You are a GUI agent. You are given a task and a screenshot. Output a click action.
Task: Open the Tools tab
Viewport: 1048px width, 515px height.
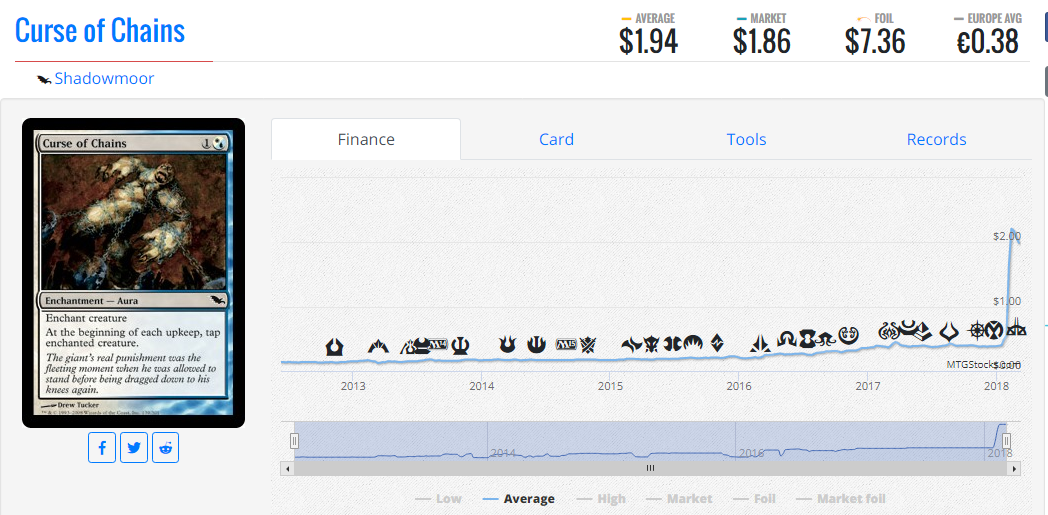[x=746, y=139]
